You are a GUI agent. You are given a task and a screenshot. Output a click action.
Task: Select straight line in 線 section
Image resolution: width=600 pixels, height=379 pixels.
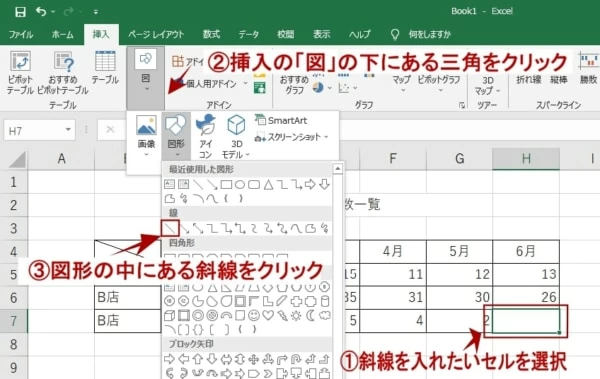point(170,228)
